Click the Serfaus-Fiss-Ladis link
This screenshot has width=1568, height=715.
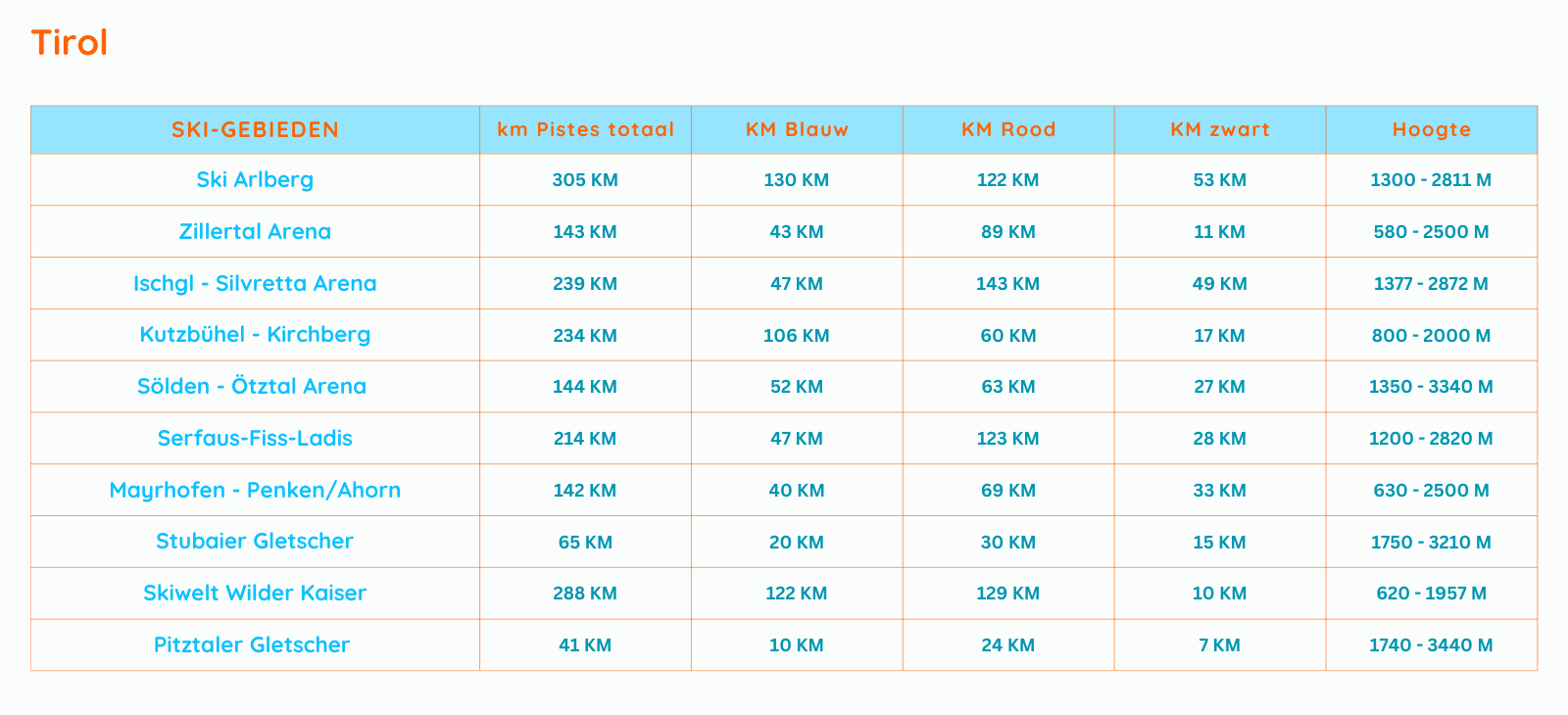pyautogui.click(x=255, y=439)
